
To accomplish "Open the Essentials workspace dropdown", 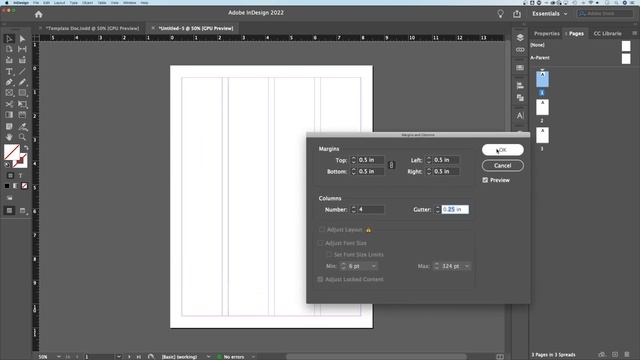I will [549, 14].
